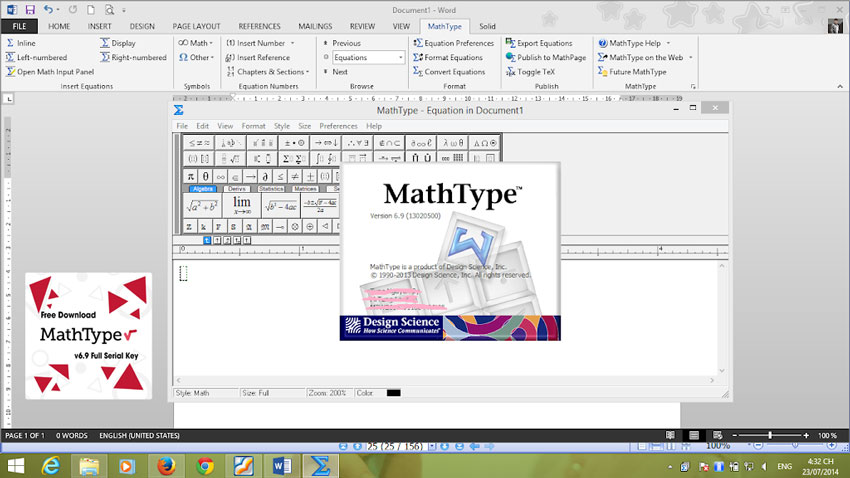
Task: Select the Matrices tab in MathType
Action: point(305,189)
